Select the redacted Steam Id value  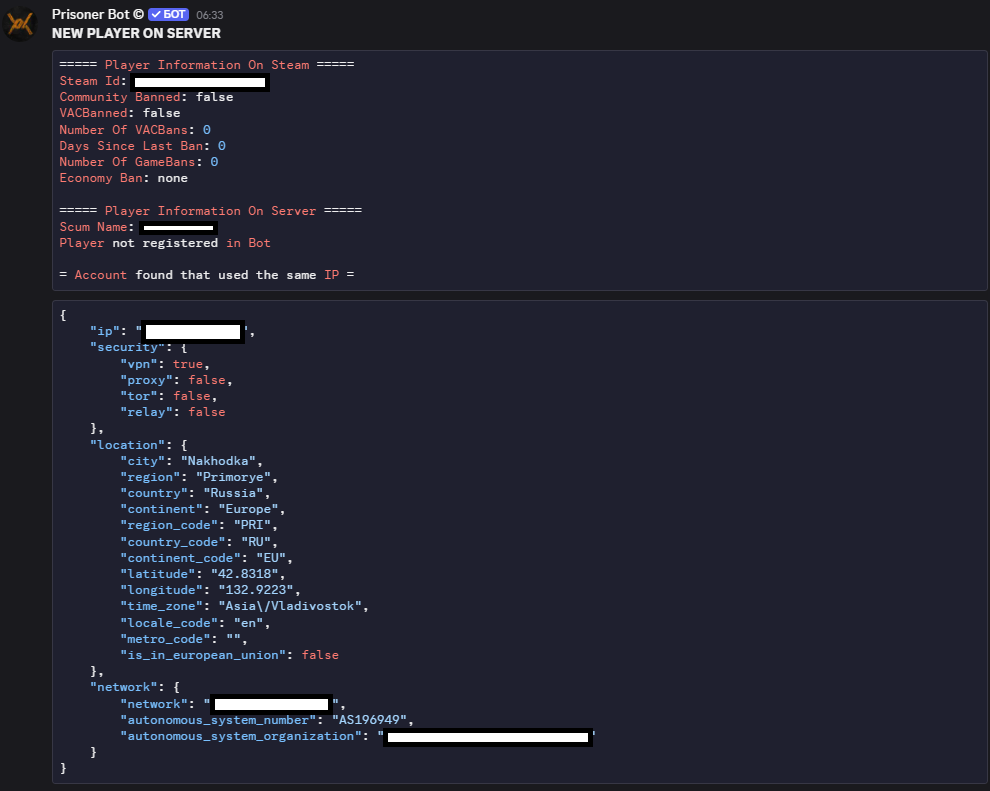(x=200, y=82)
